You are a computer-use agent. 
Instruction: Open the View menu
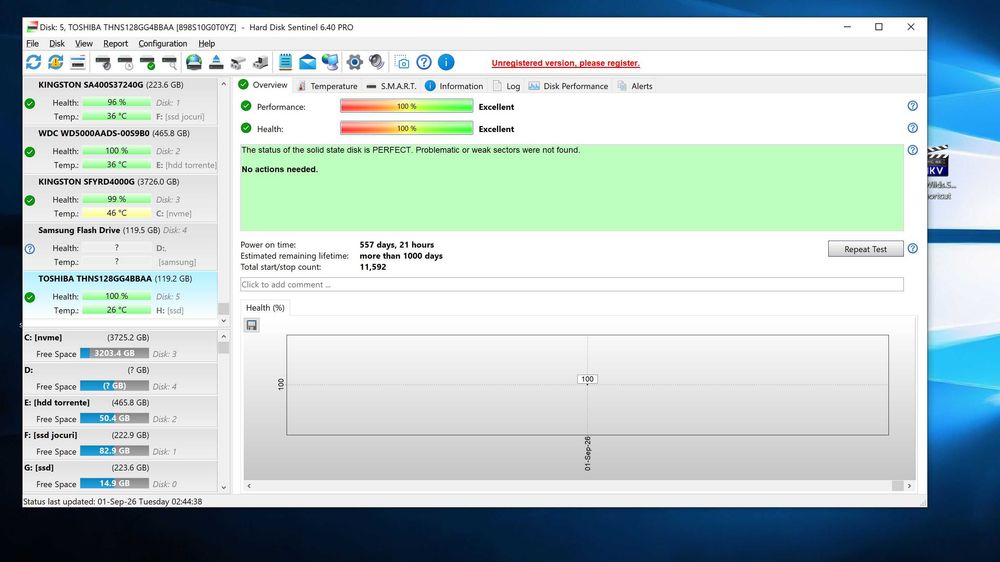(x=84, y=43)
